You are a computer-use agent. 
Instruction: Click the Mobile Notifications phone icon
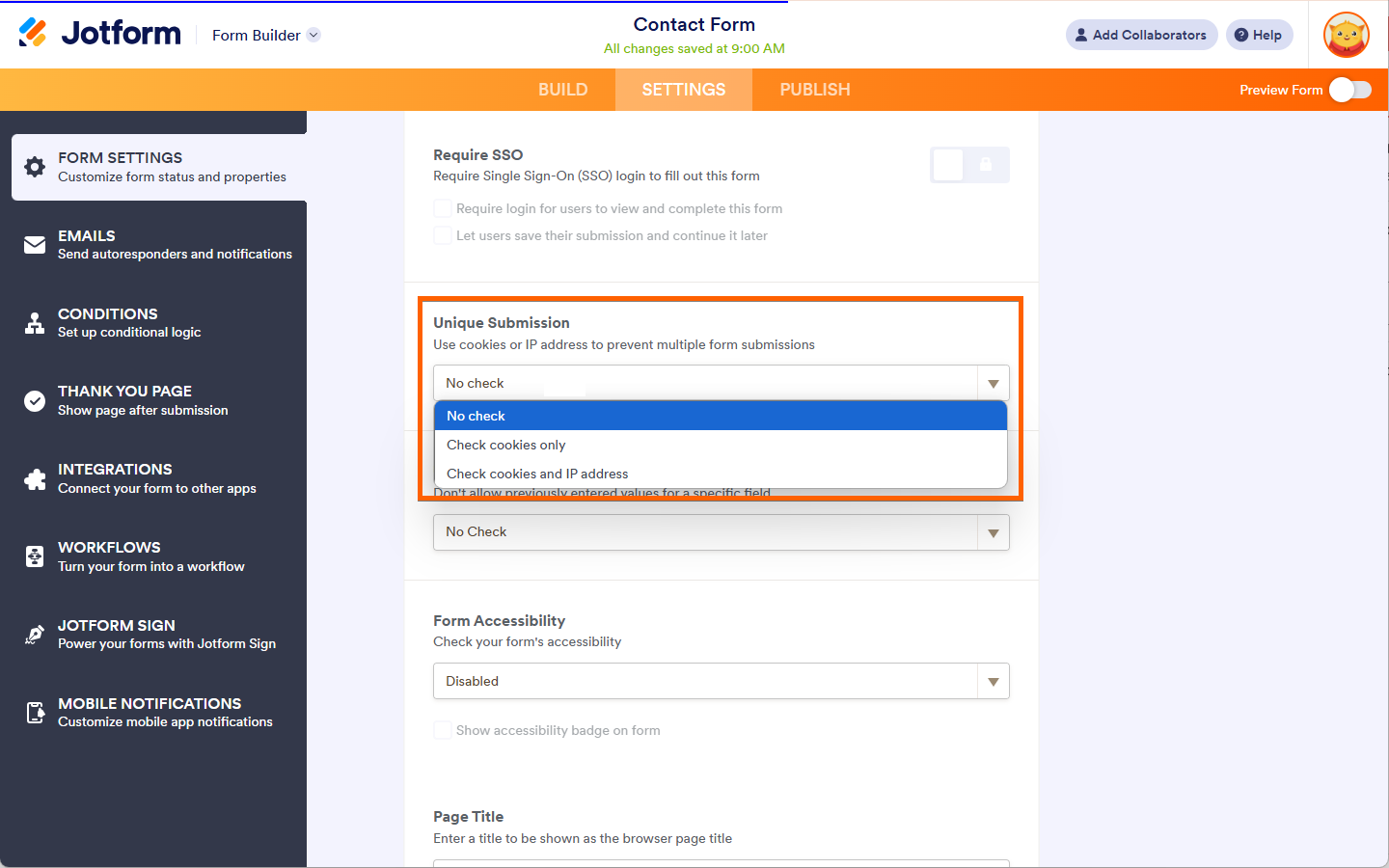(x=35, y=713)
